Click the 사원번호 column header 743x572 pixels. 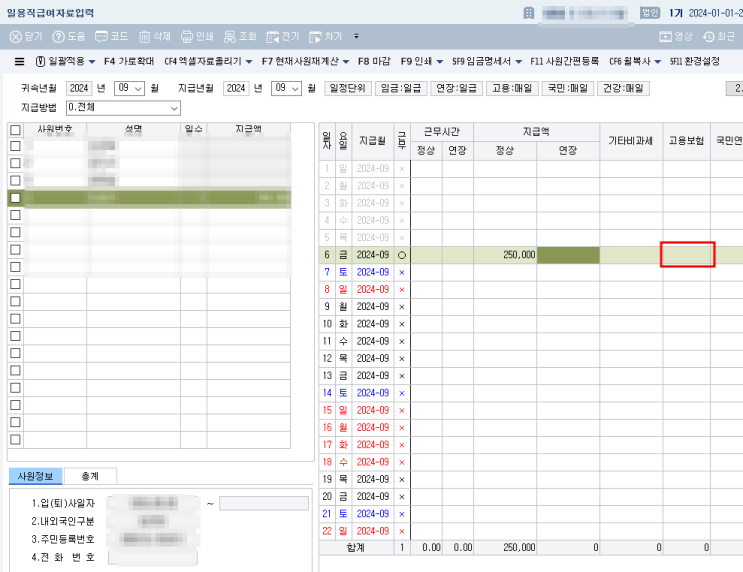click(x=55, y=129)
